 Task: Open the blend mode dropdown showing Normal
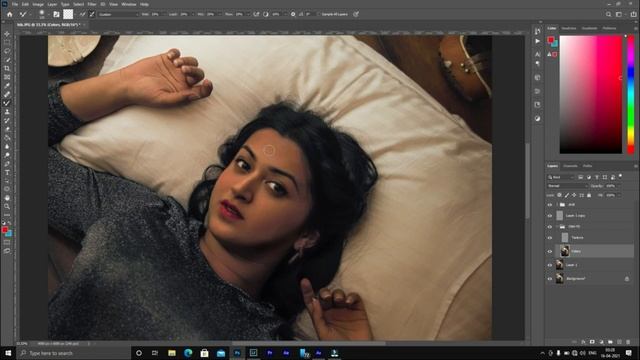(567, 186)
